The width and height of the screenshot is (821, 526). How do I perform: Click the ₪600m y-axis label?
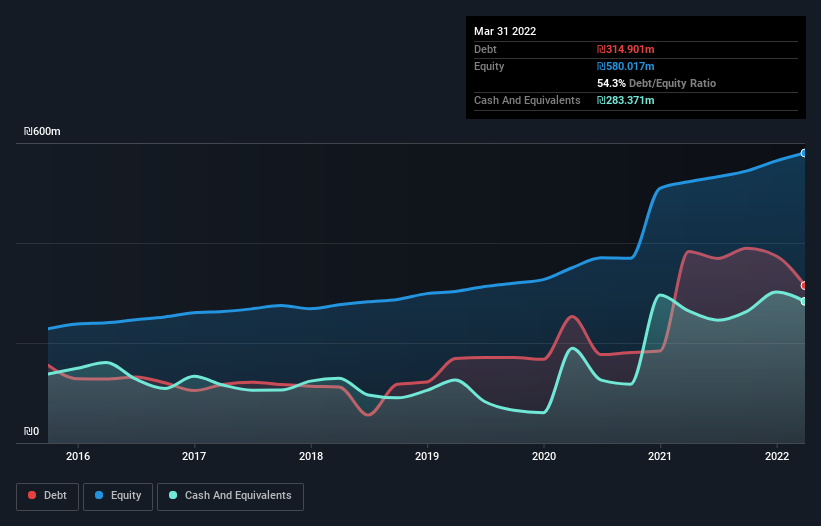tap(42, 131)
